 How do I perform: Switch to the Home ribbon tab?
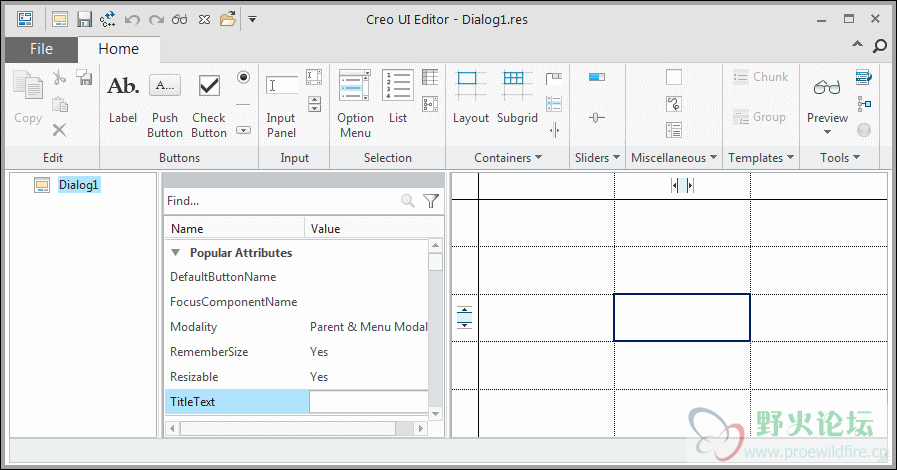coord(118,49)
